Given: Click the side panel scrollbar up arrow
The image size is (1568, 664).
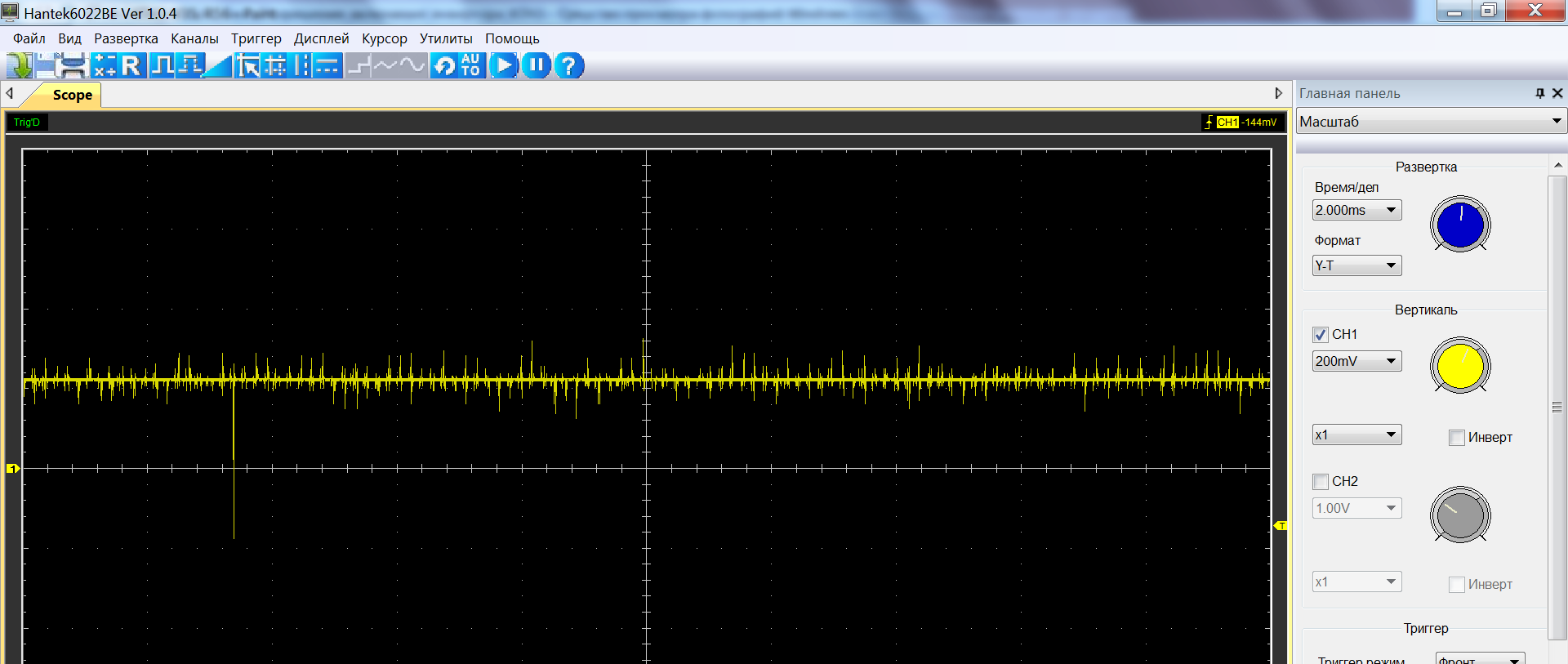Looking at the screenshot, I should pyautogui.click(x=1557, y=165).
